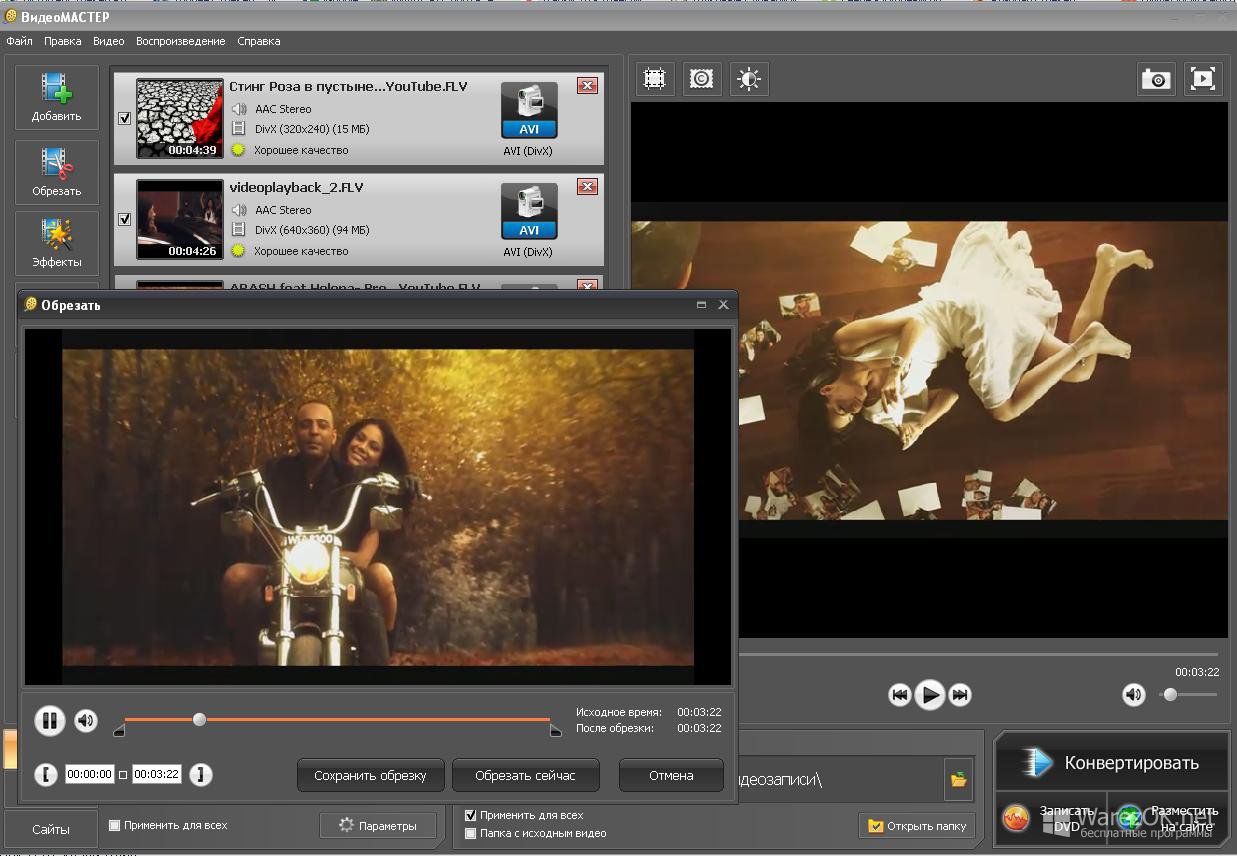Select the Обрезать scissors tool in sidebar
The height and width of the screenshot is (856, 1237).
point(57,172)
